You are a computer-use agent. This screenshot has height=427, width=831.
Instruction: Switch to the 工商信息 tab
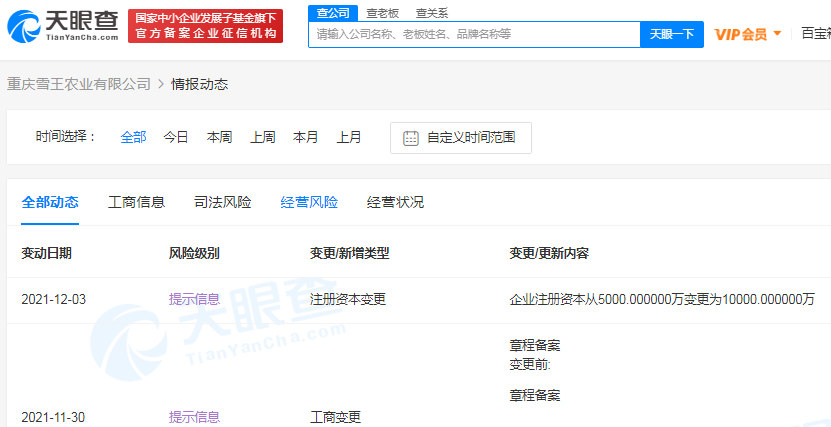coord(136,202)
